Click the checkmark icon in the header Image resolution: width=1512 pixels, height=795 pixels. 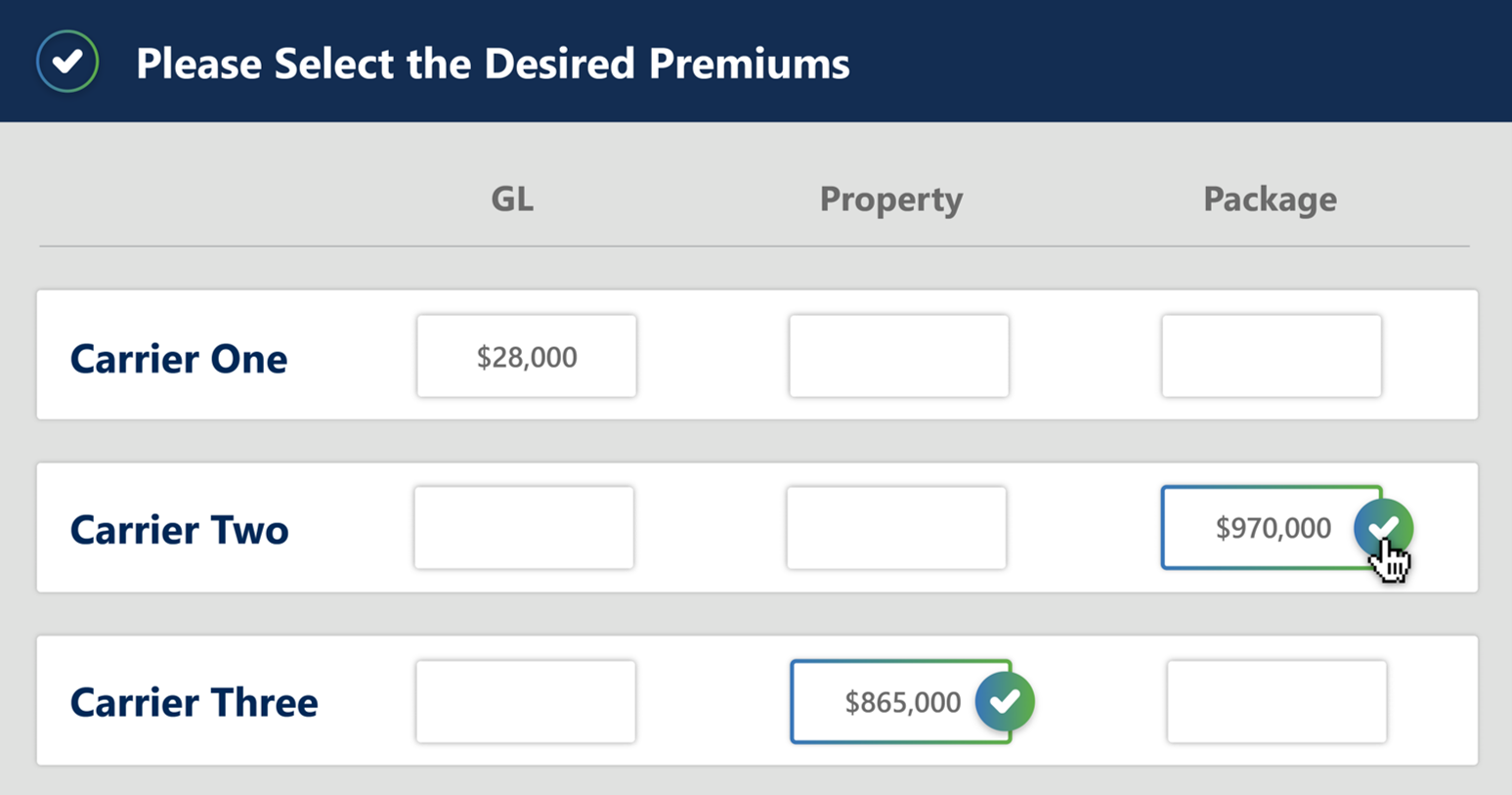pos(67,62)
